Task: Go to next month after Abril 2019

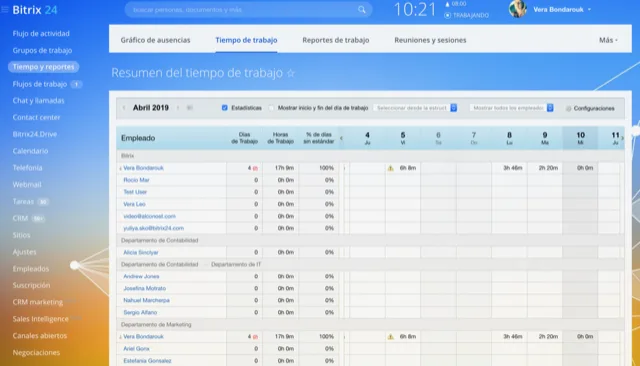Action: (x=178, y=108)
